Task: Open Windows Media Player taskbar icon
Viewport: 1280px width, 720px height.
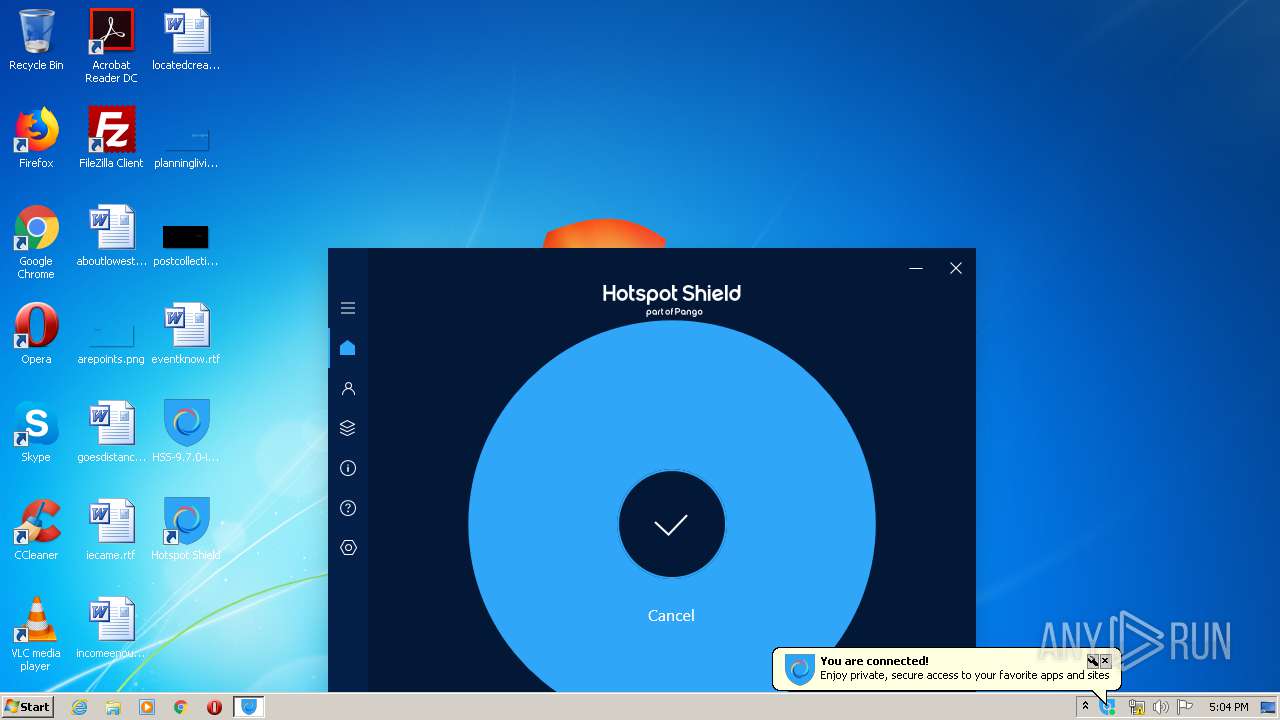Action: (147, 707)
